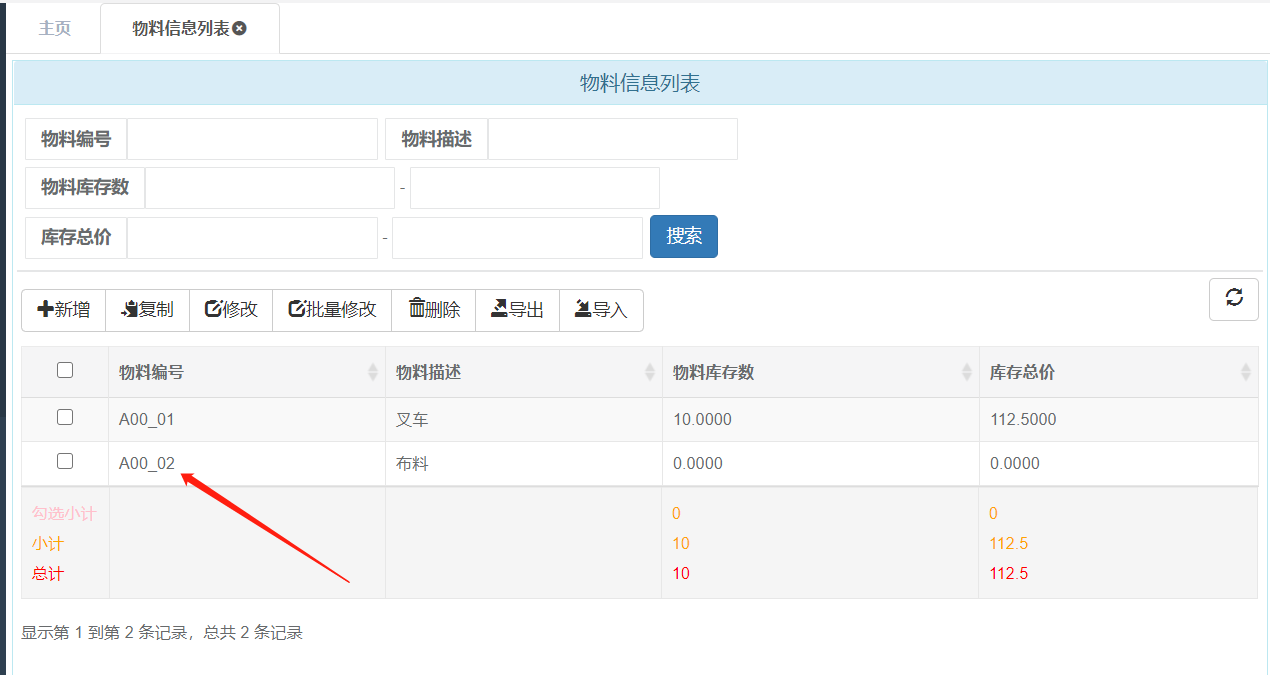1270x675 pixels.
Task: Click the refresh icon button
Action: pos(1234,299)
